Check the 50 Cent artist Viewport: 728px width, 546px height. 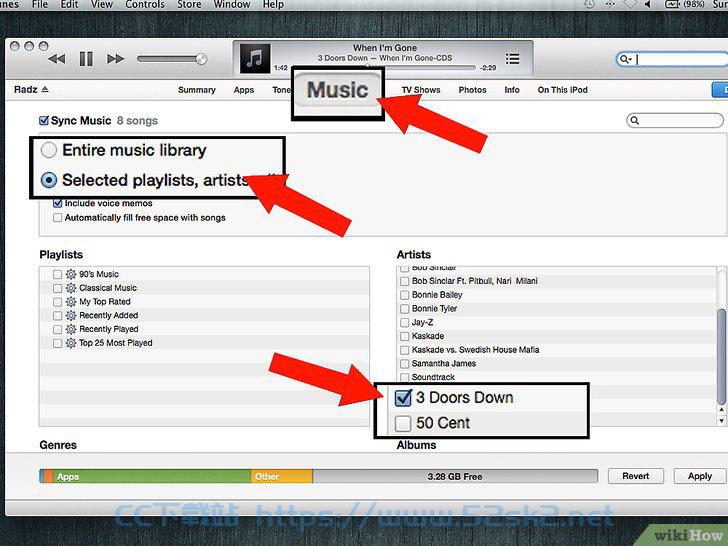click(403, 423)
